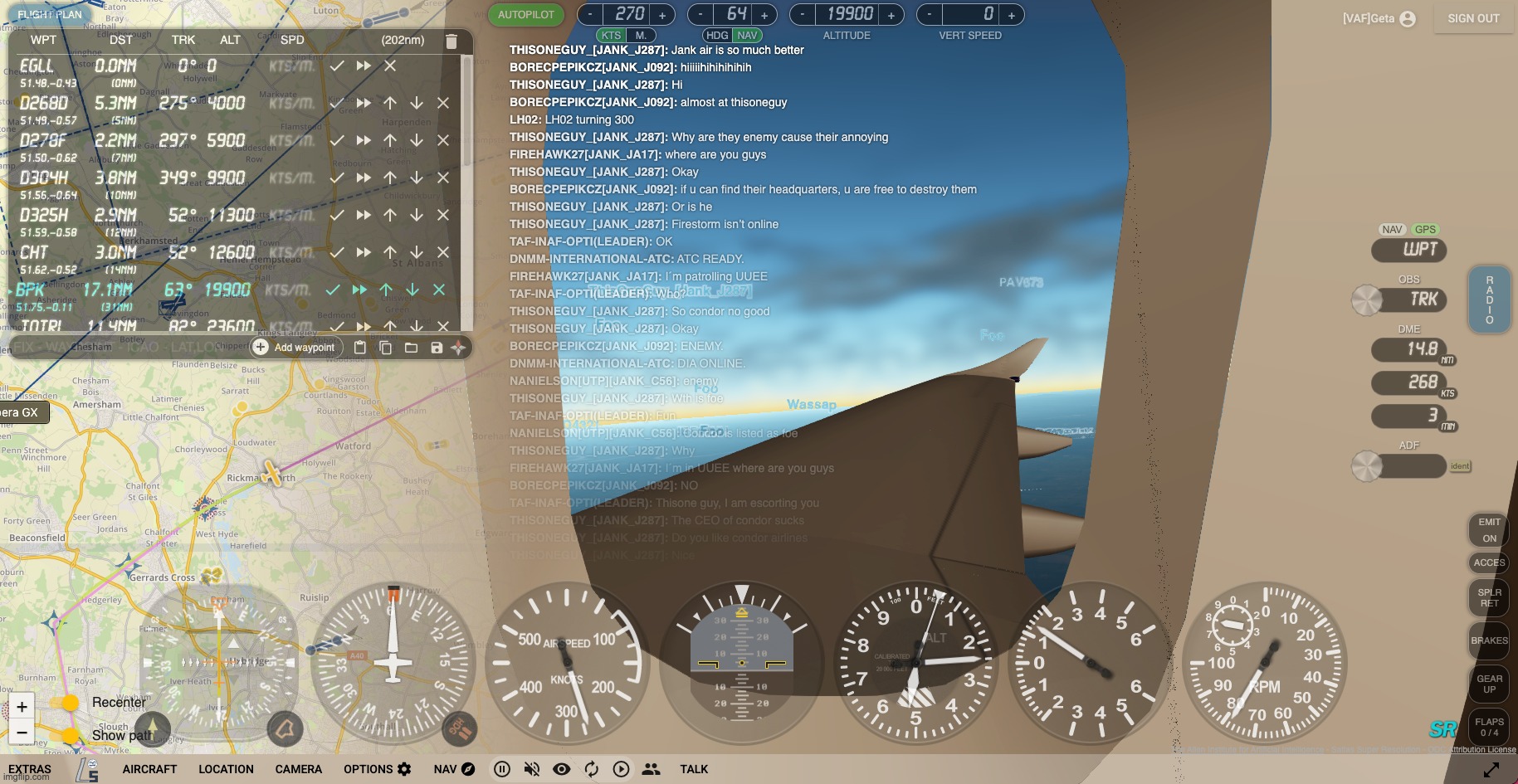The height and width of the screenshot is (784, 1518).
Task: Pause the flight simulation
Action: point(502,769)
